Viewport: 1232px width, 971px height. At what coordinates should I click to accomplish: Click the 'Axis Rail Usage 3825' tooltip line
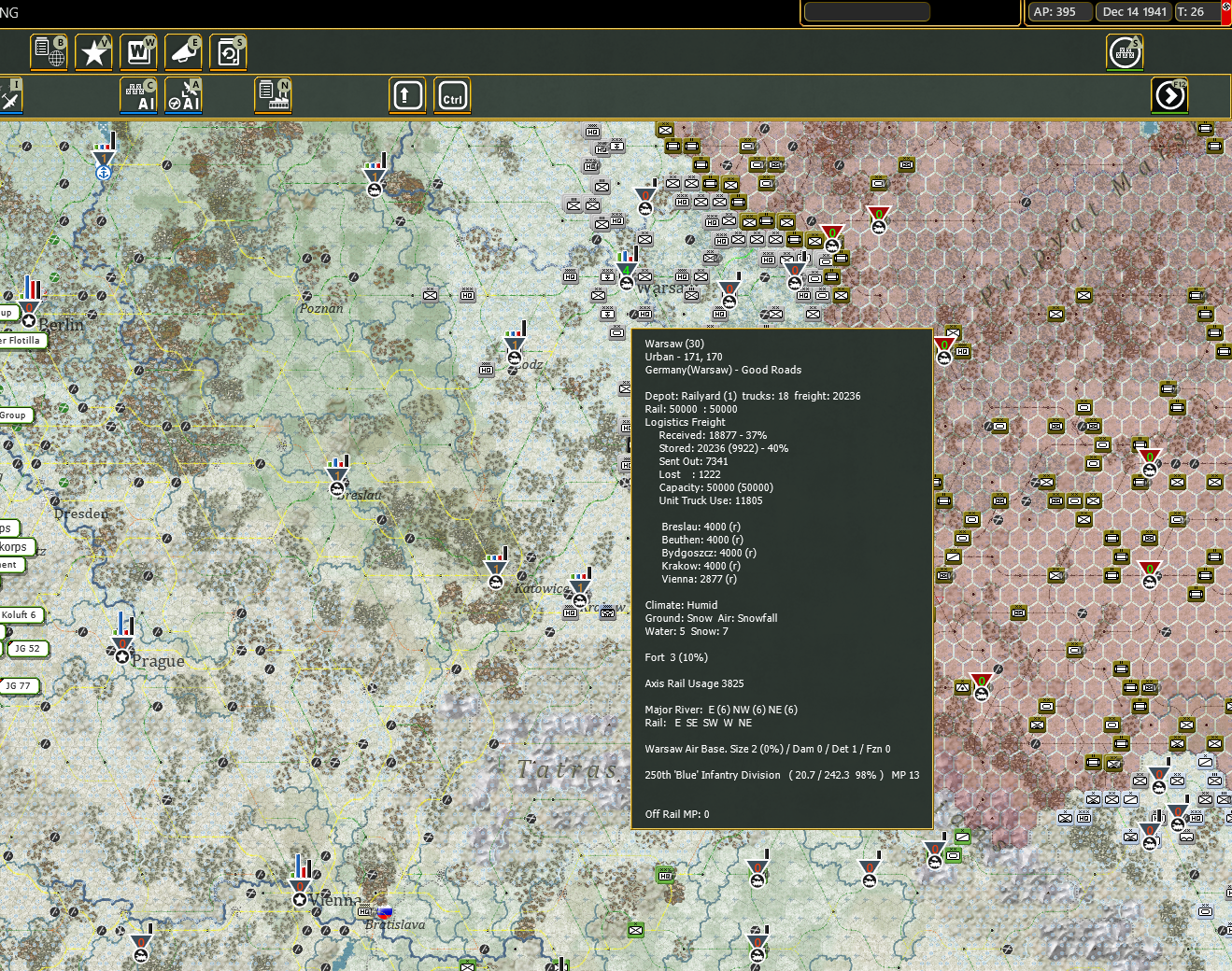point(694,683)
